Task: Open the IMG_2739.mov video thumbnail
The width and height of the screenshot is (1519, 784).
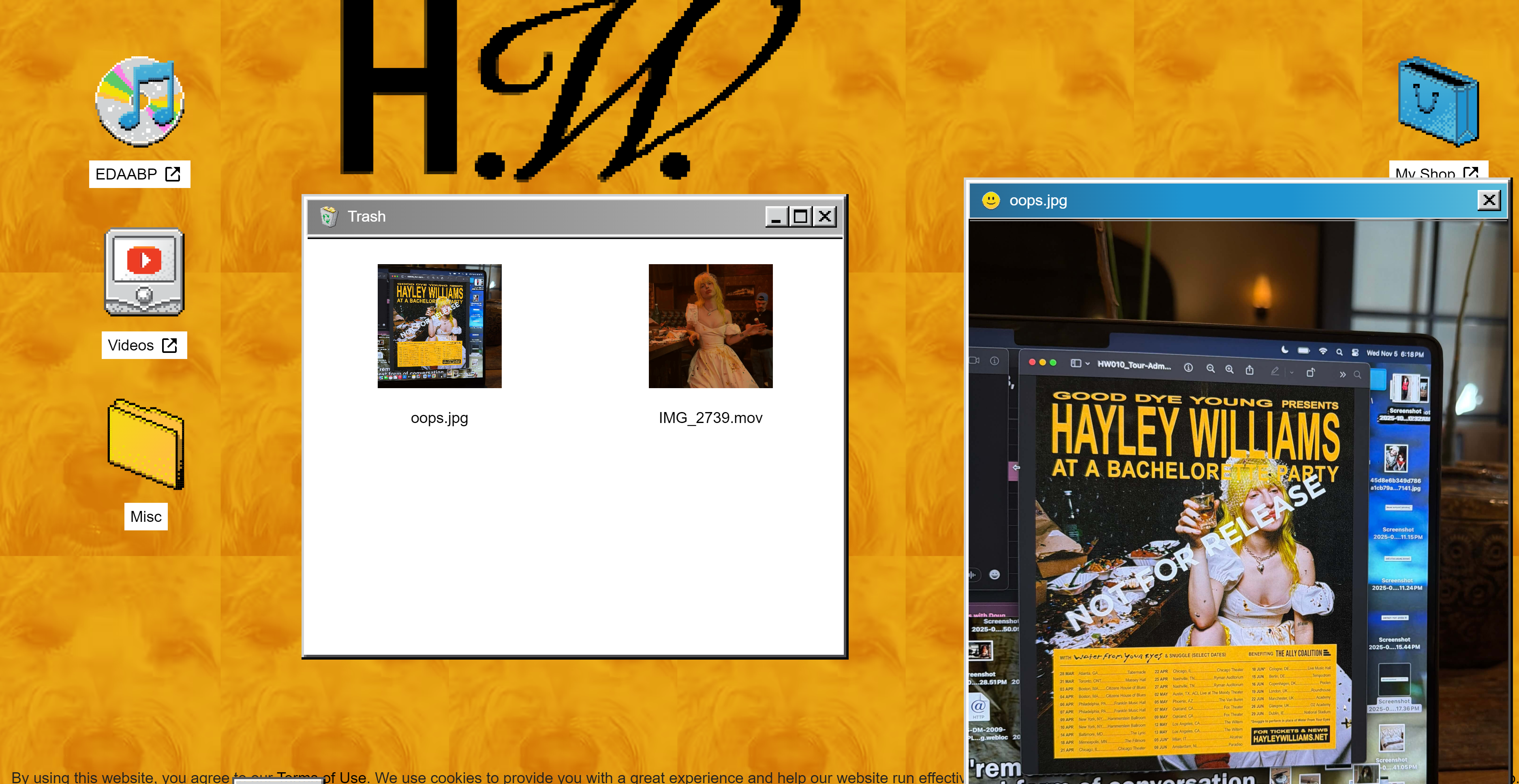Action: 710,326
